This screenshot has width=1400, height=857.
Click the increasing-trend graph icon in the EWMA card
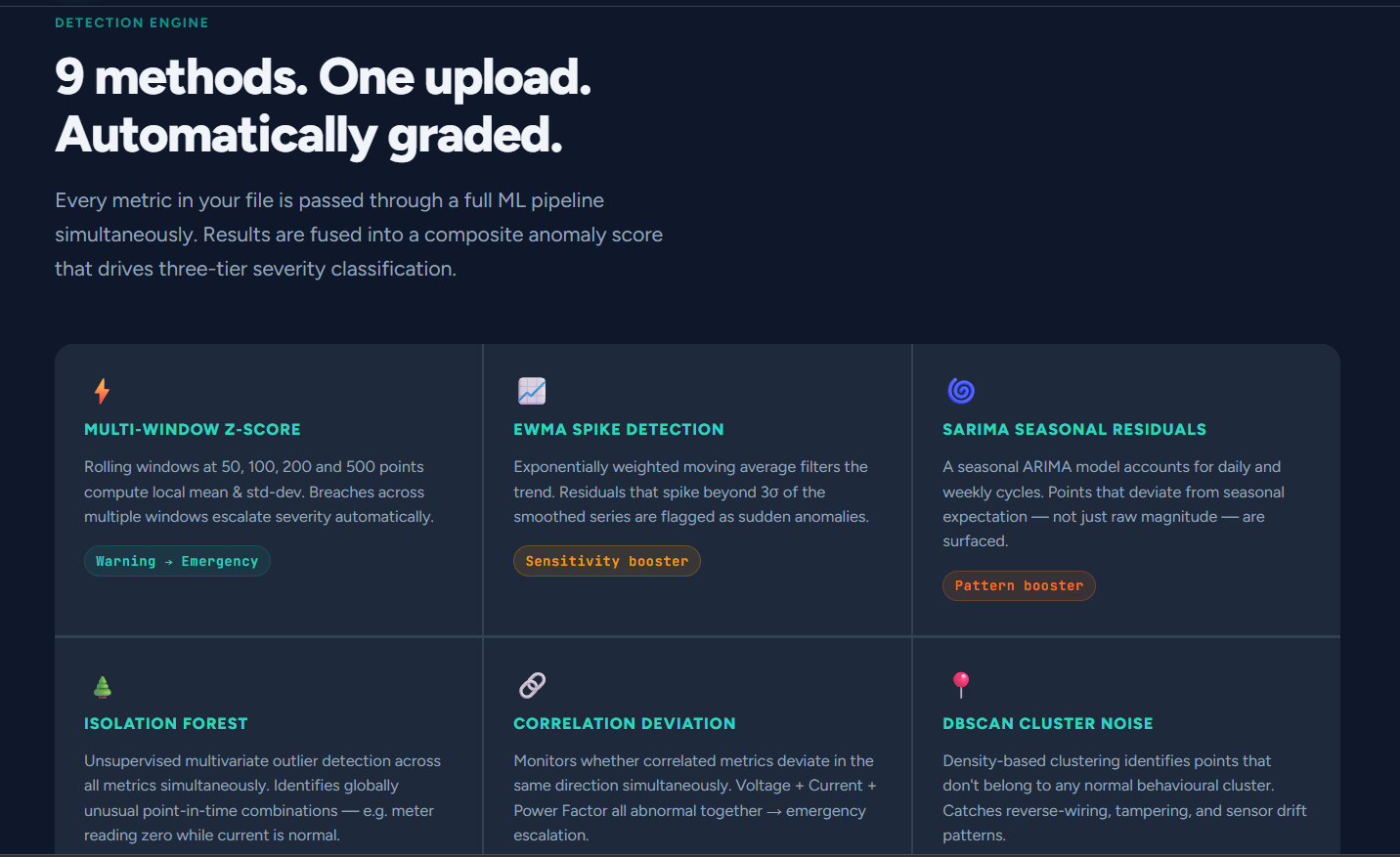click(531, 390)
